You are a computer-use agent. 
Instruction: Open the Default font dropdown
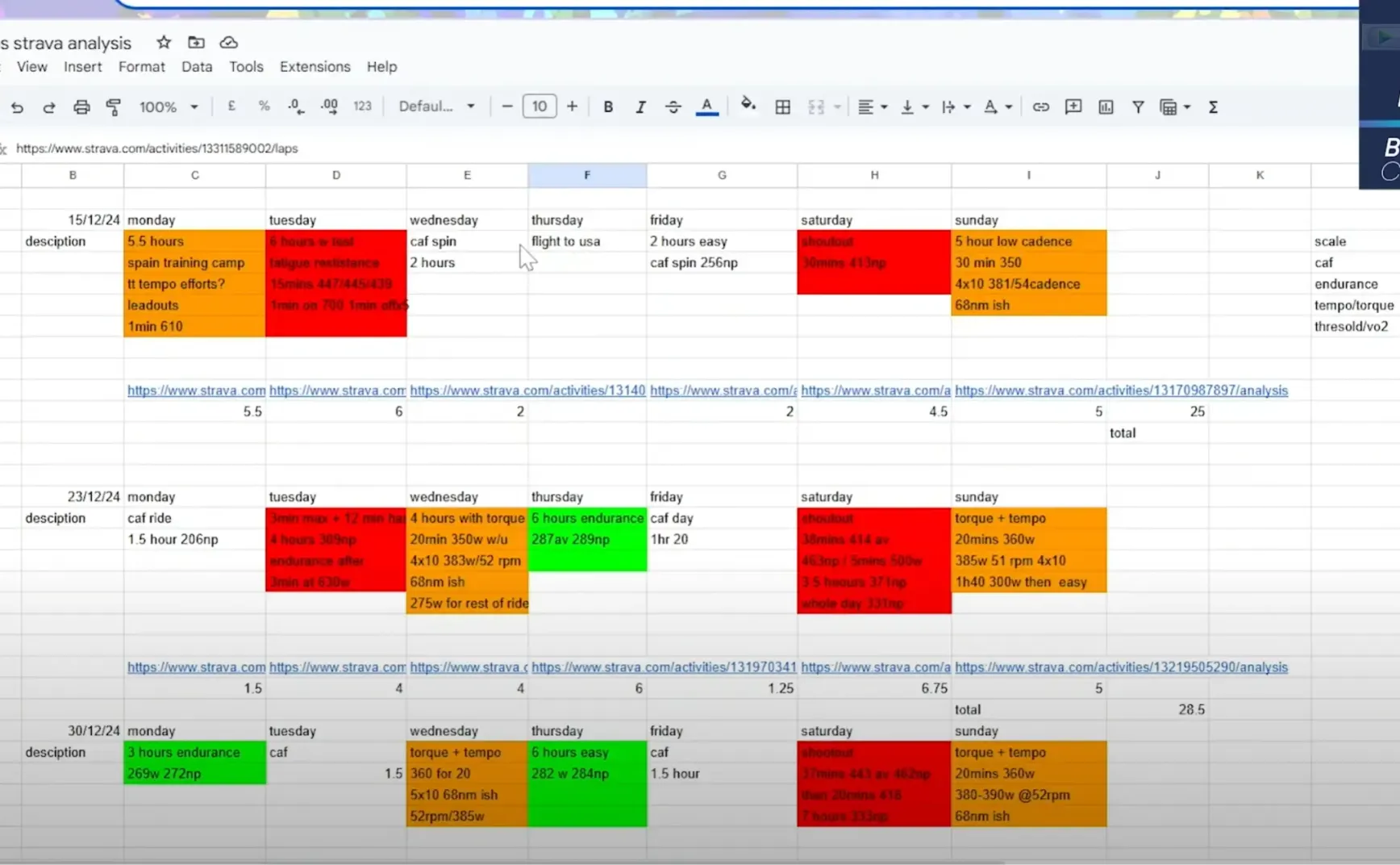437,106
